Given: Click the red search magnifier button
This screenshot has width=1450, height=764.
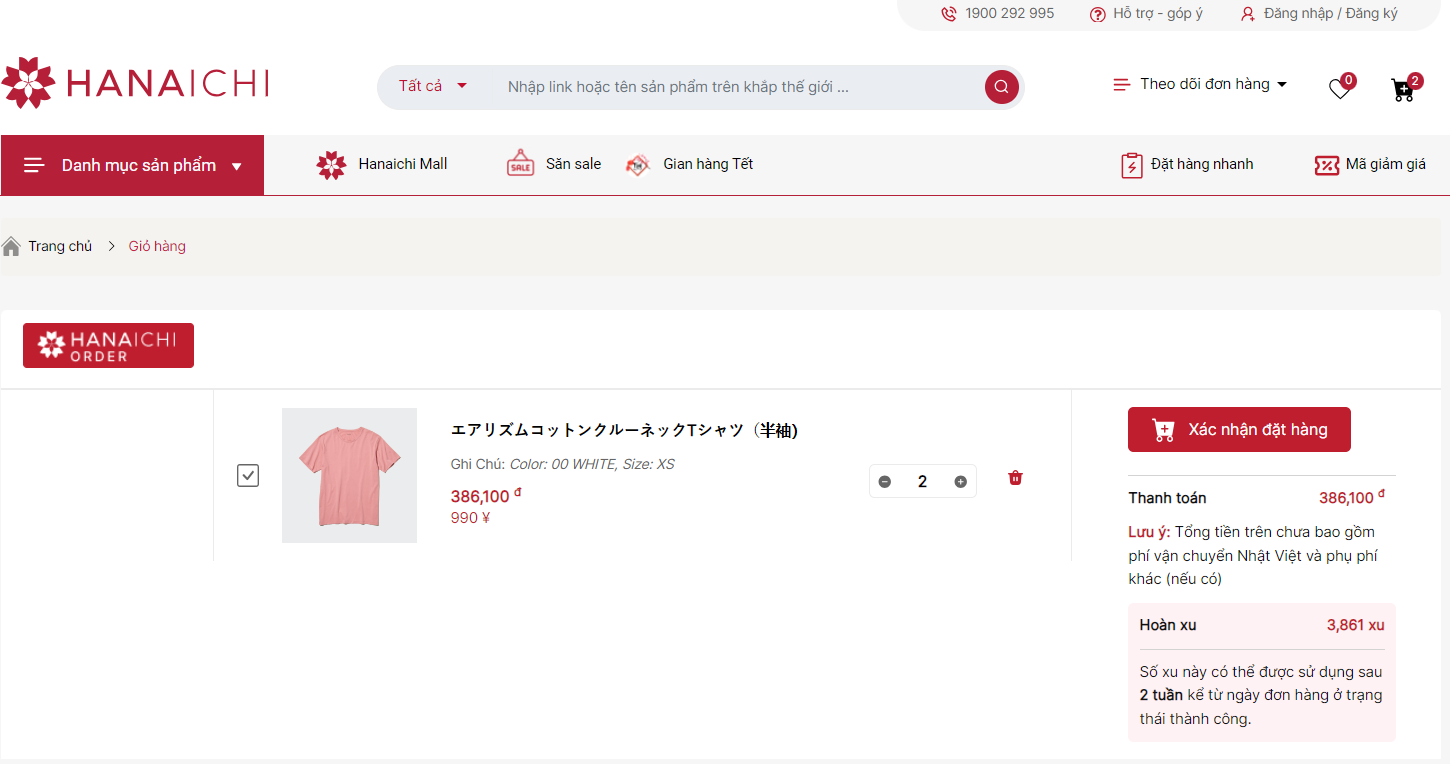Looking at the screenshot, I should point(1001,87).
